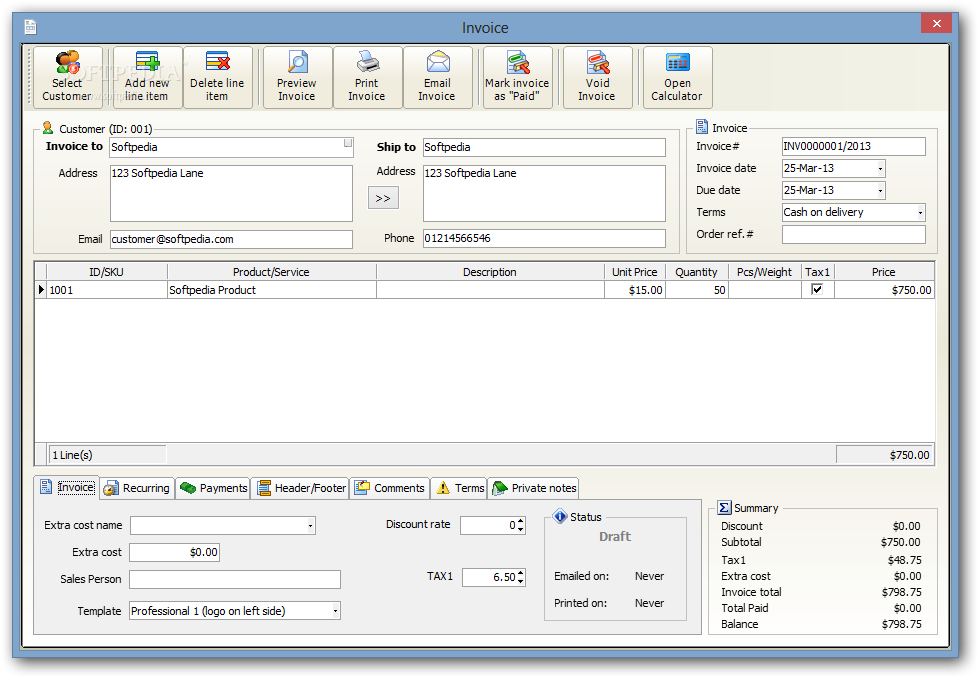Switch to the Payments tab
This screenshot has width=979, height=678.
click(213, 488)
